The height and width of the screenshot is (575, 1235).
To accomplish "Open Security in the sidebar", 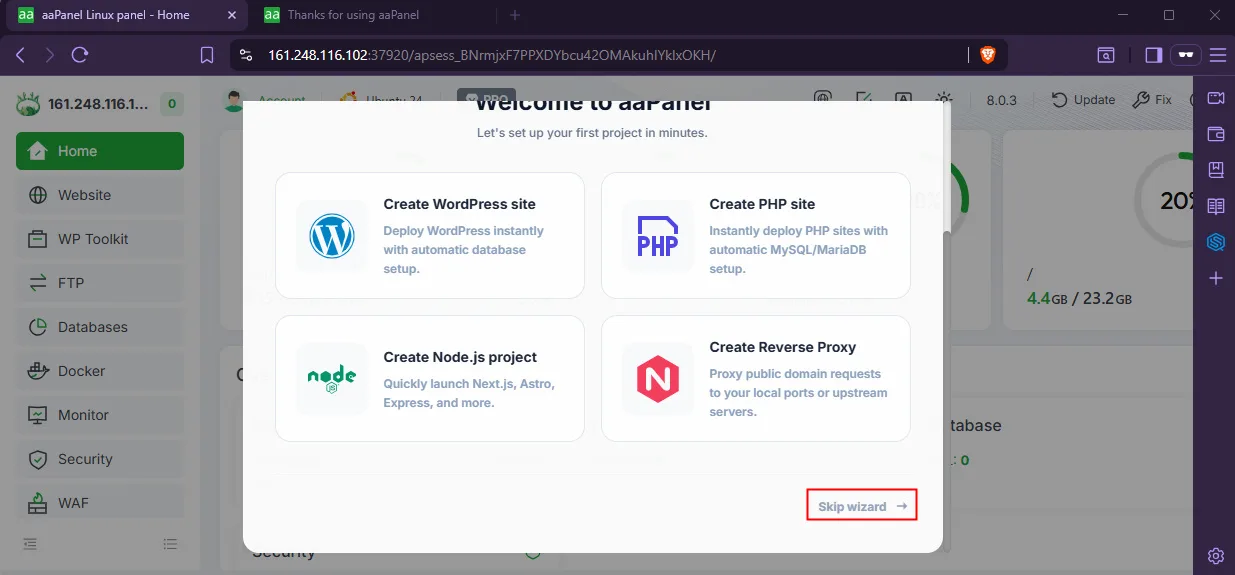I will point(100,459).
